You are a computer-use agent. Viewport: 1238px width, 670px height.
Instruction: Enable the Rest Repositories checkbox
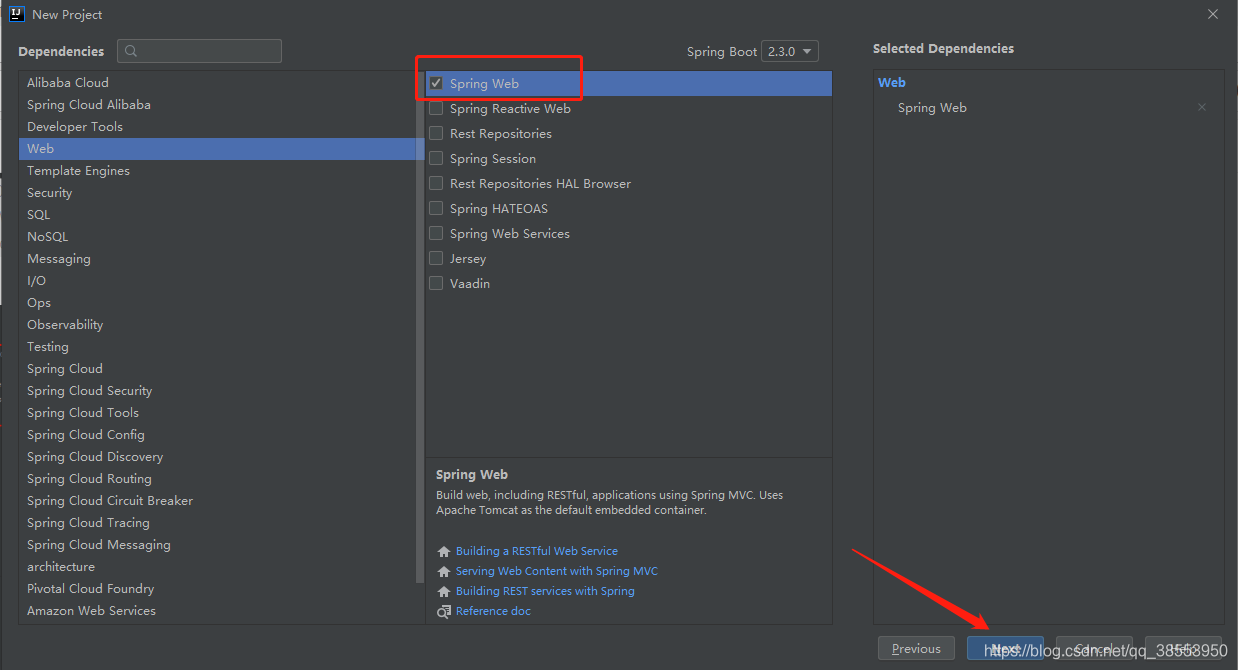[436, 133]
